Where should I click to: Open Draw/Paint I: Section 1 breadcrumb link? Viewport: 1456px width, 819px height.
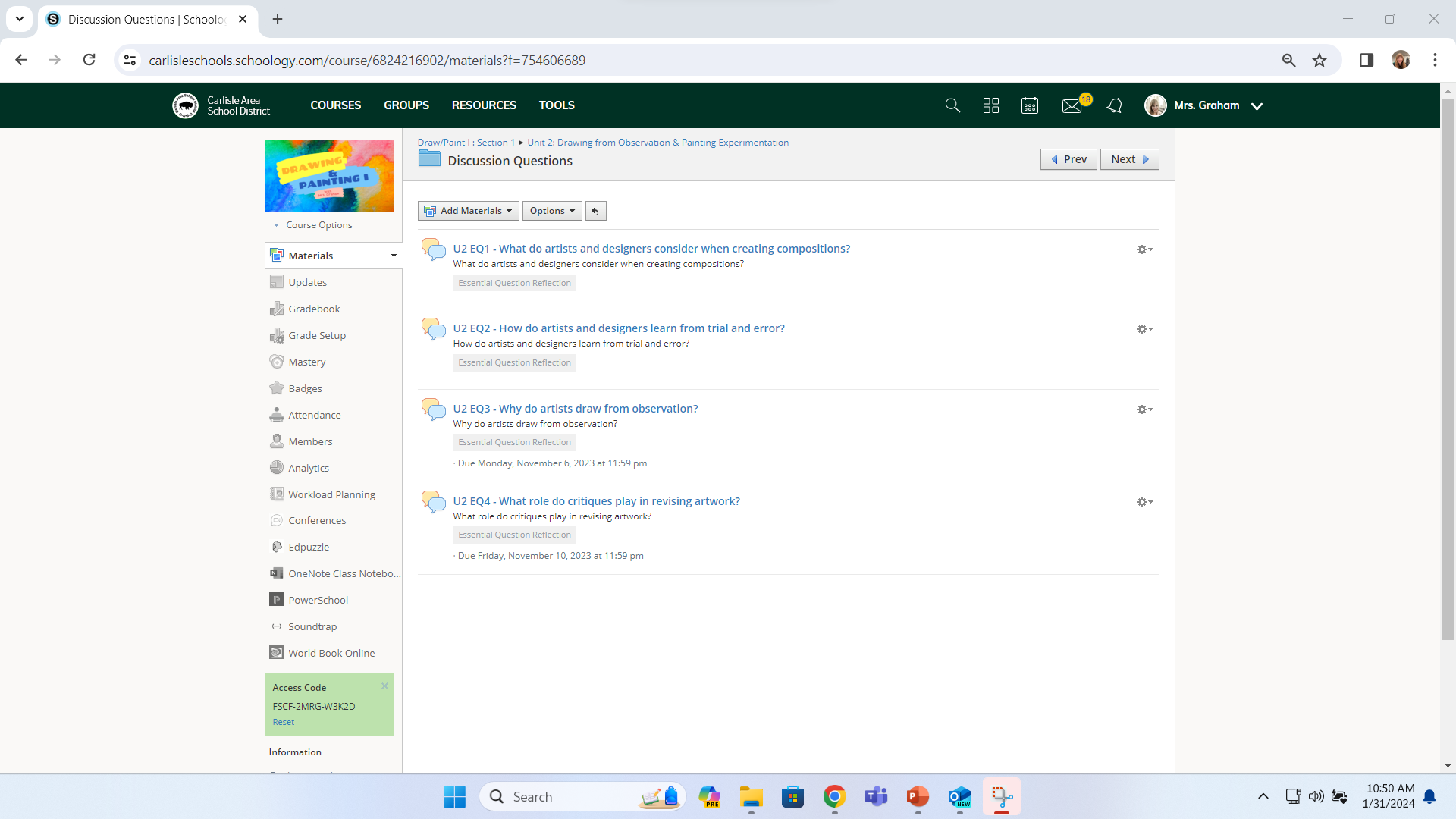pyautogui.click(x=466, y=143)
